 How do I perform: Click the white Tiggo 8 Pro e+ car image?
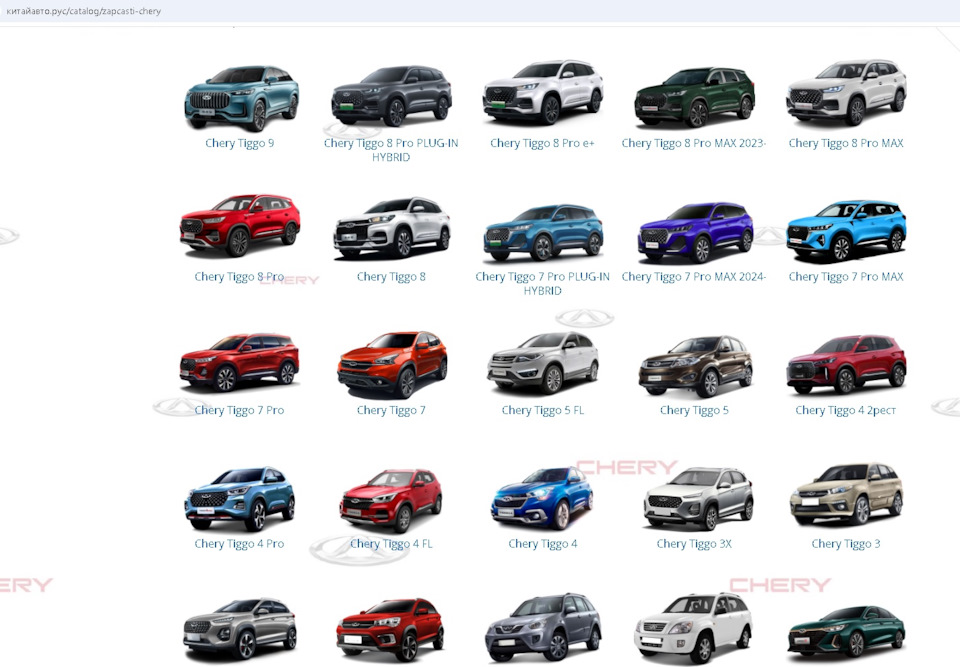(x=543, y=92)
